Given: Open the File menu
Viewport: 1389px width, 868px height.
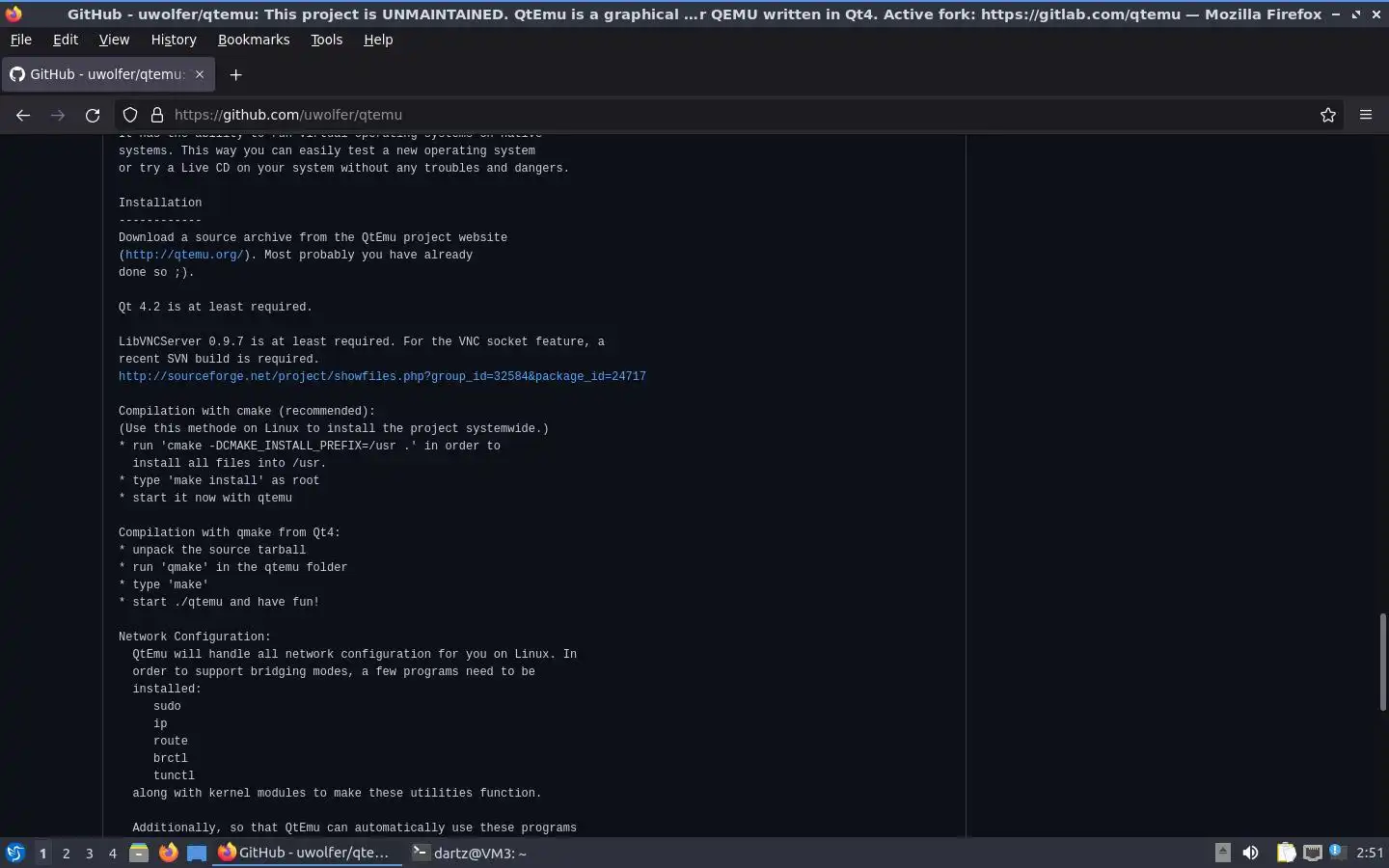Looking at the screenshot, I should point(20,40).
